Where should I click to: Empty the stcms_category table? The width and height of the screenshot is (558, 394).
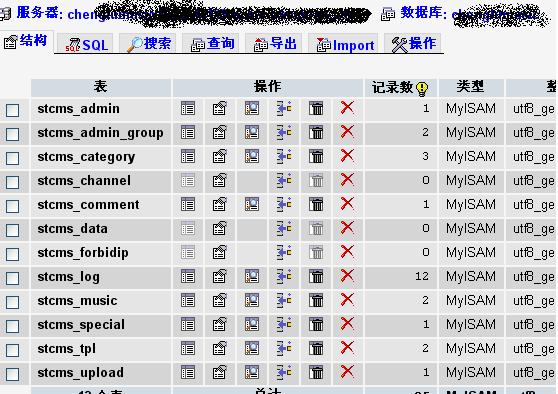(x=316, y=156)
